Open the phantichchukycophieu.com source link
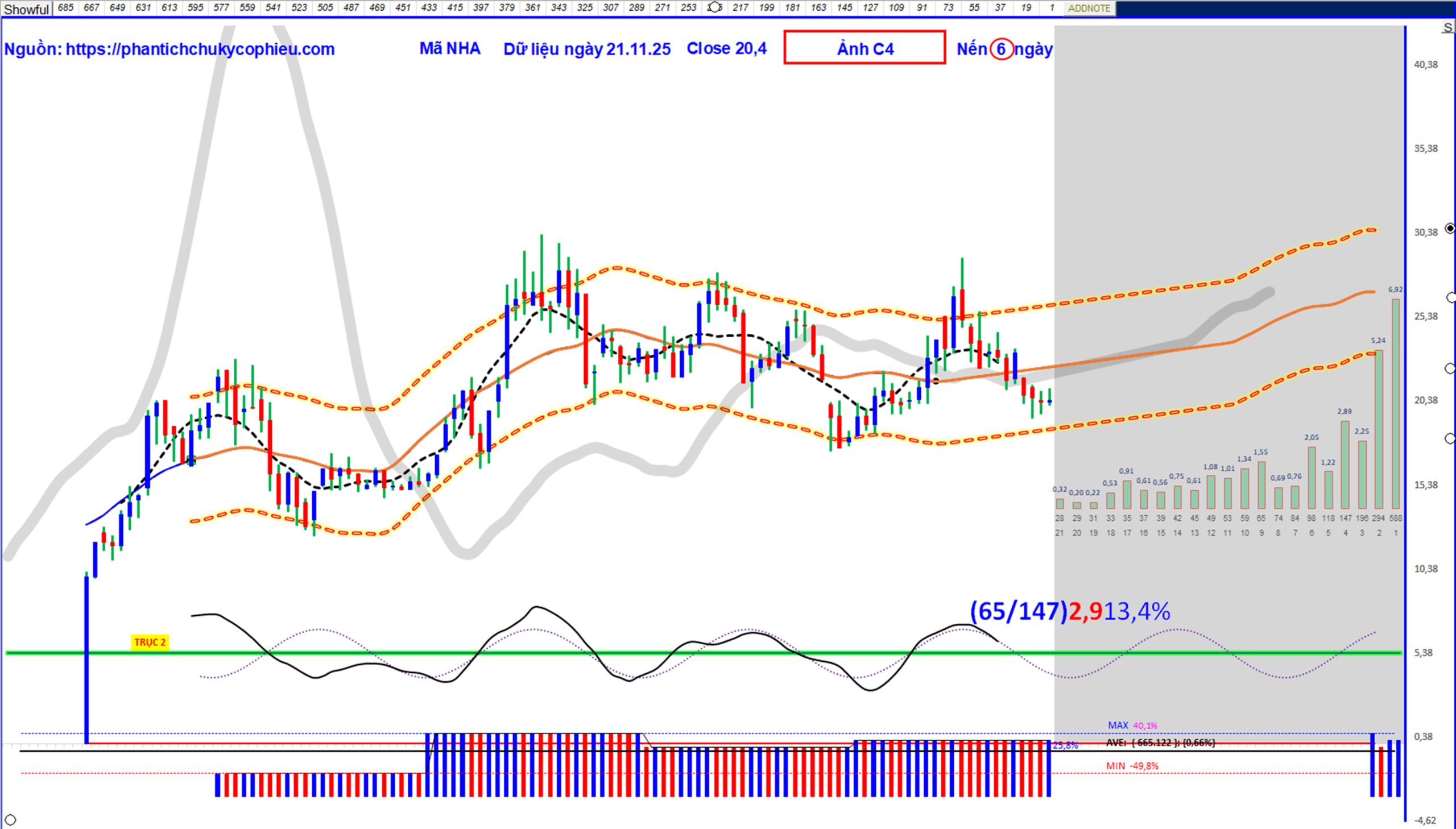Screen dimensions: 1456x829 (x=200, y=49)
